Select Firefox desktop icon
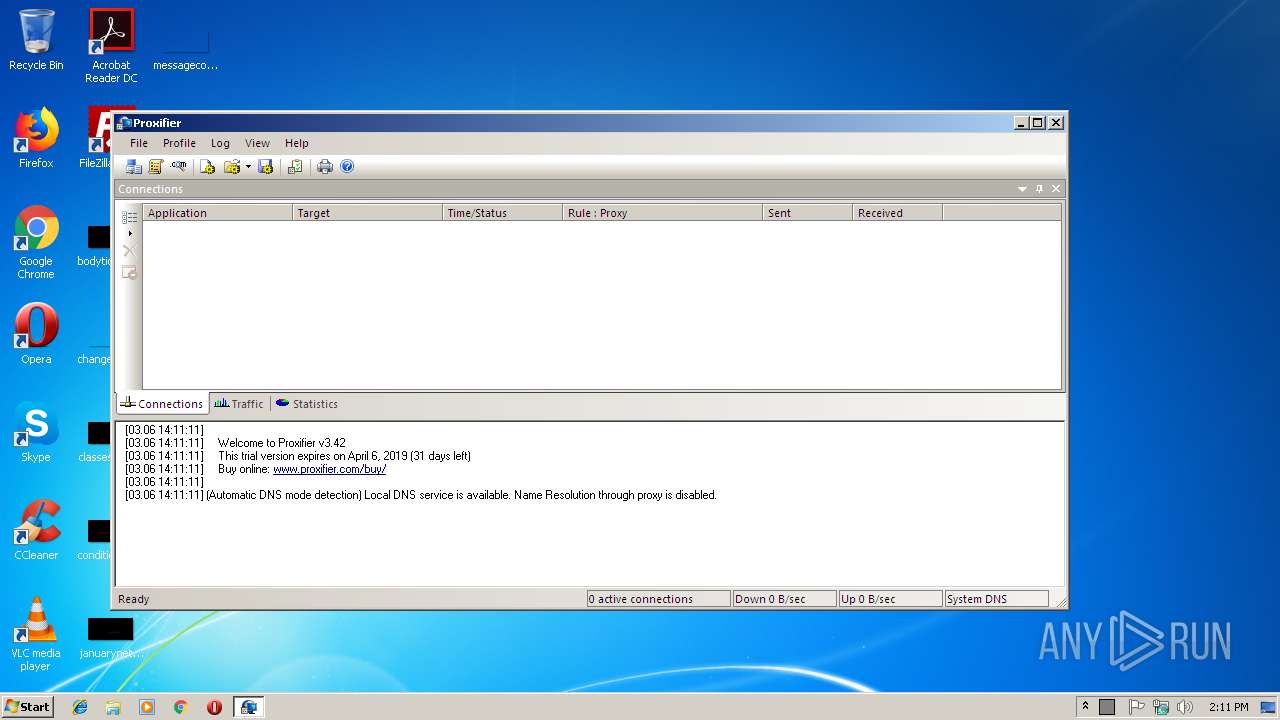 pos(36,138)
